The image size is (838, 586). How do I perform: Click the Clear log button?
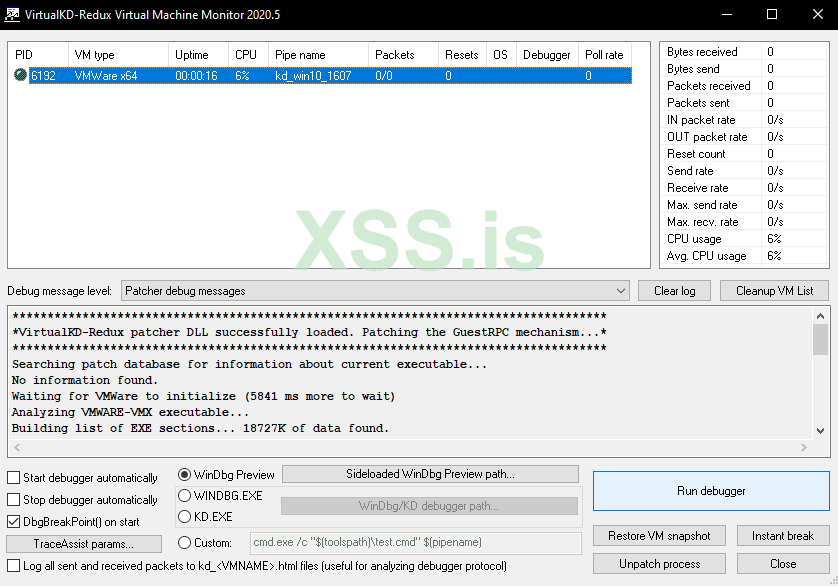[x=674, y=291]
